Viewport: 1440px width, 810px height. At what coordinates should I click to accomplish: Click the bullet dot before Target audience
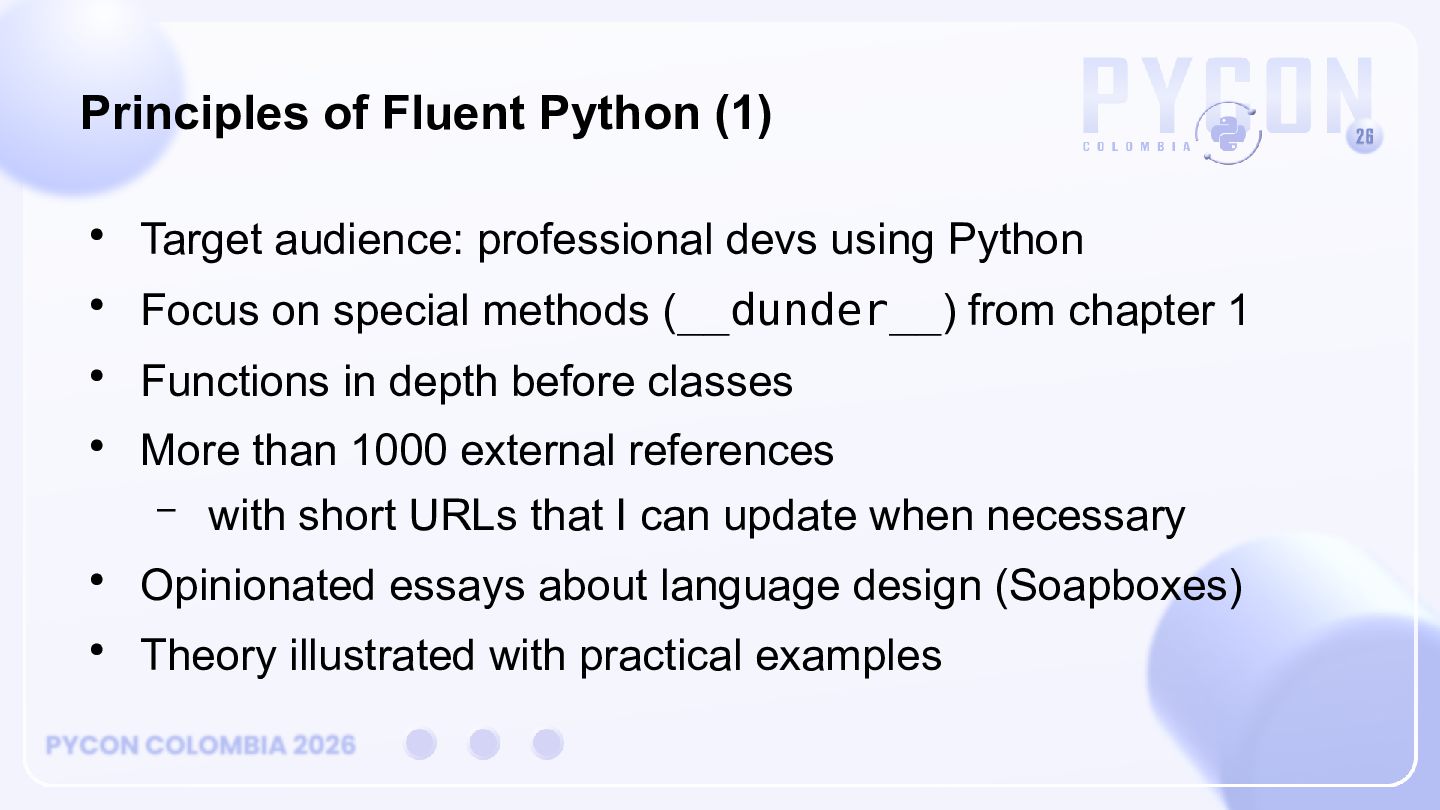pyautogui.click(x=96, y=236)
